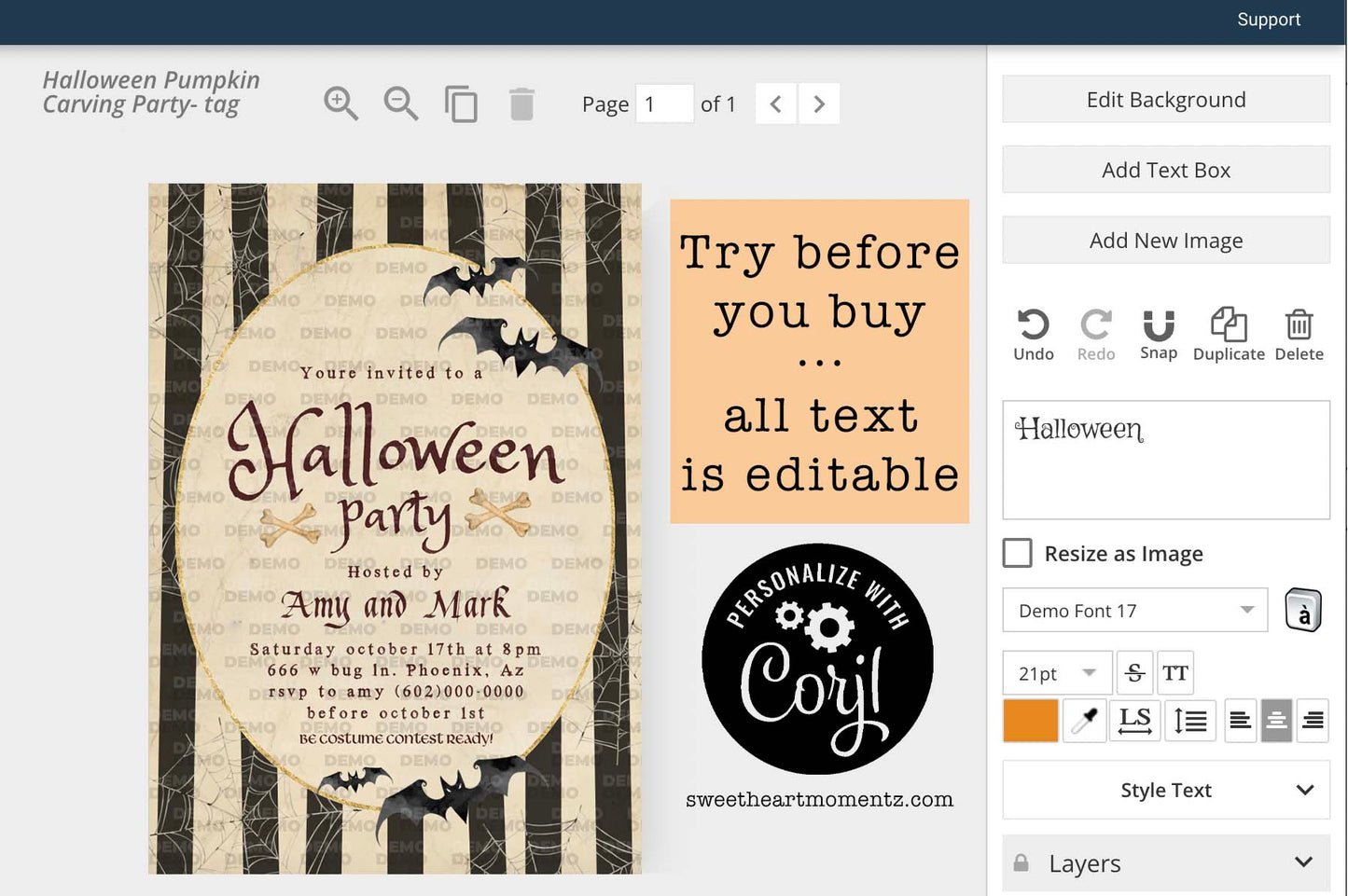Click the Undo arrow icon
The height and width of the screenshot is (896, 1348).
[x=1033, y=325]
